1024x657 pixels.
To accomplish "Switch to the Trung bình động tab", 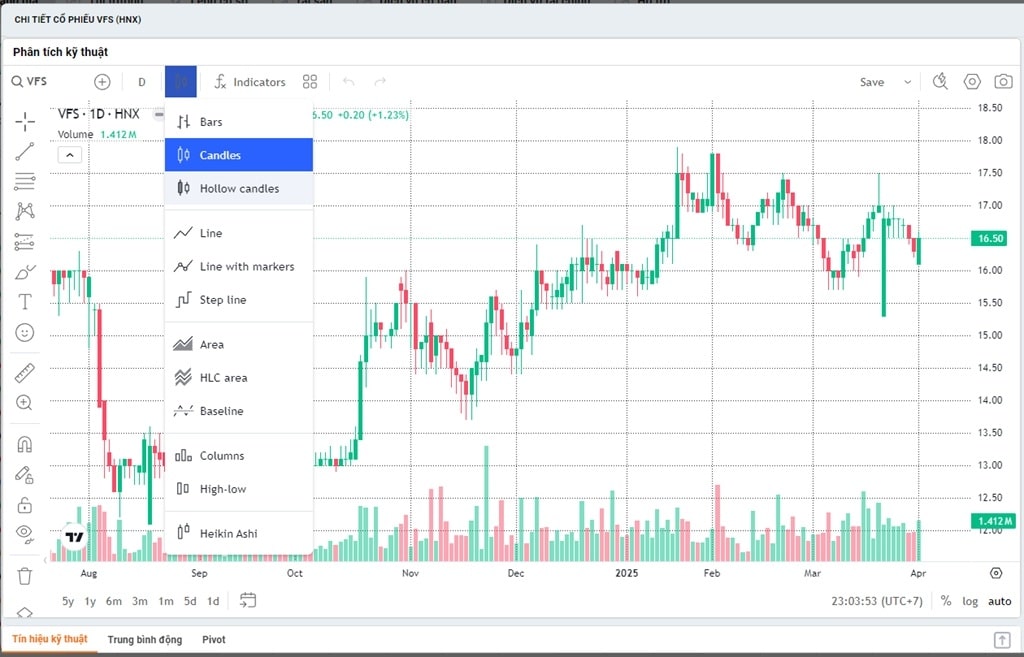I will [145, 639].
